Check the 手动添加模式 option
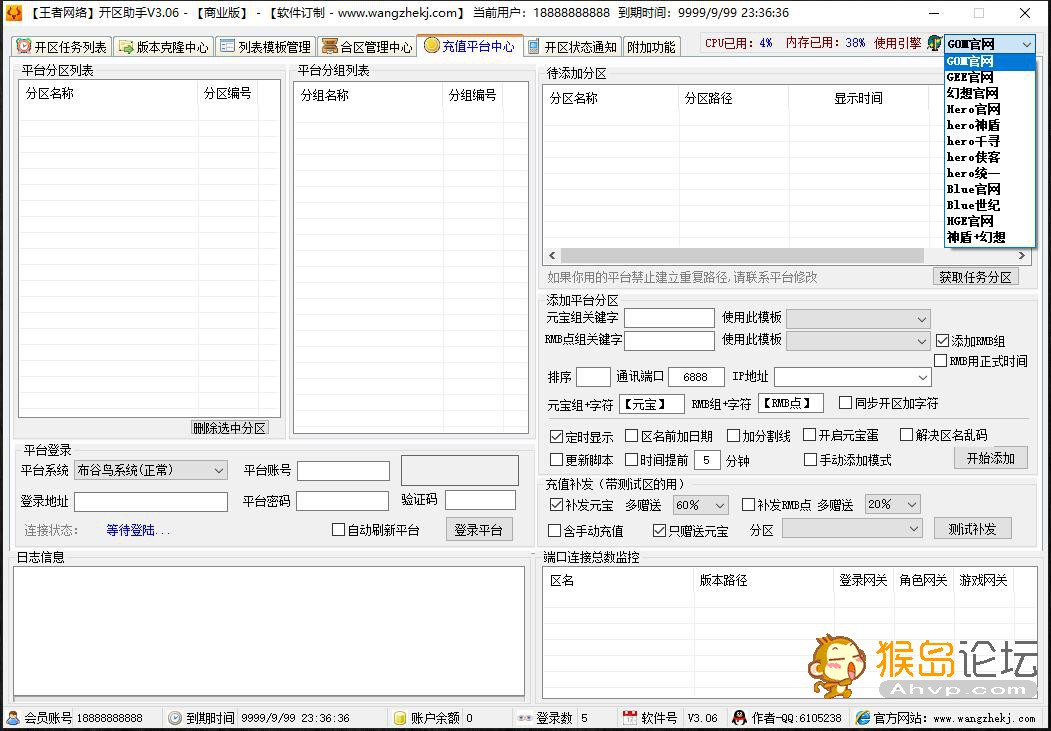1051x731 pixels. 810,460
